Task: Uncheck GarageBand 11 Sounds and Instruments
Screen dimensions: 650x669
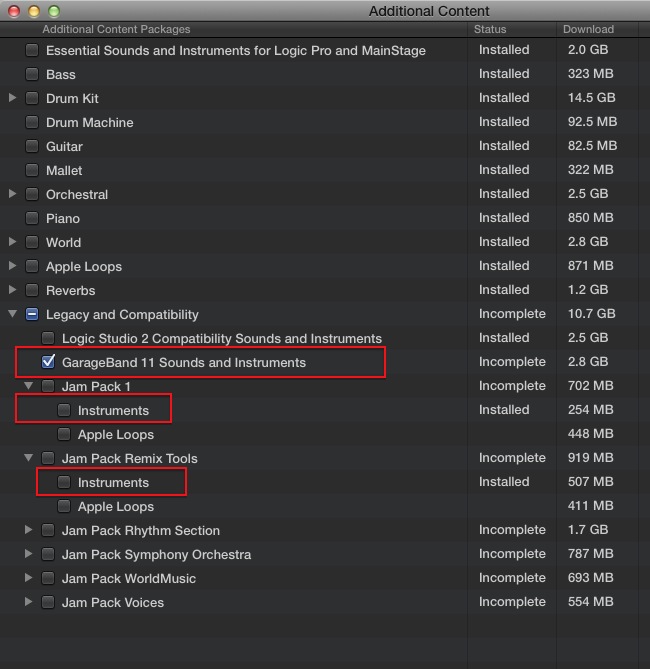Action: pos(48,362)
